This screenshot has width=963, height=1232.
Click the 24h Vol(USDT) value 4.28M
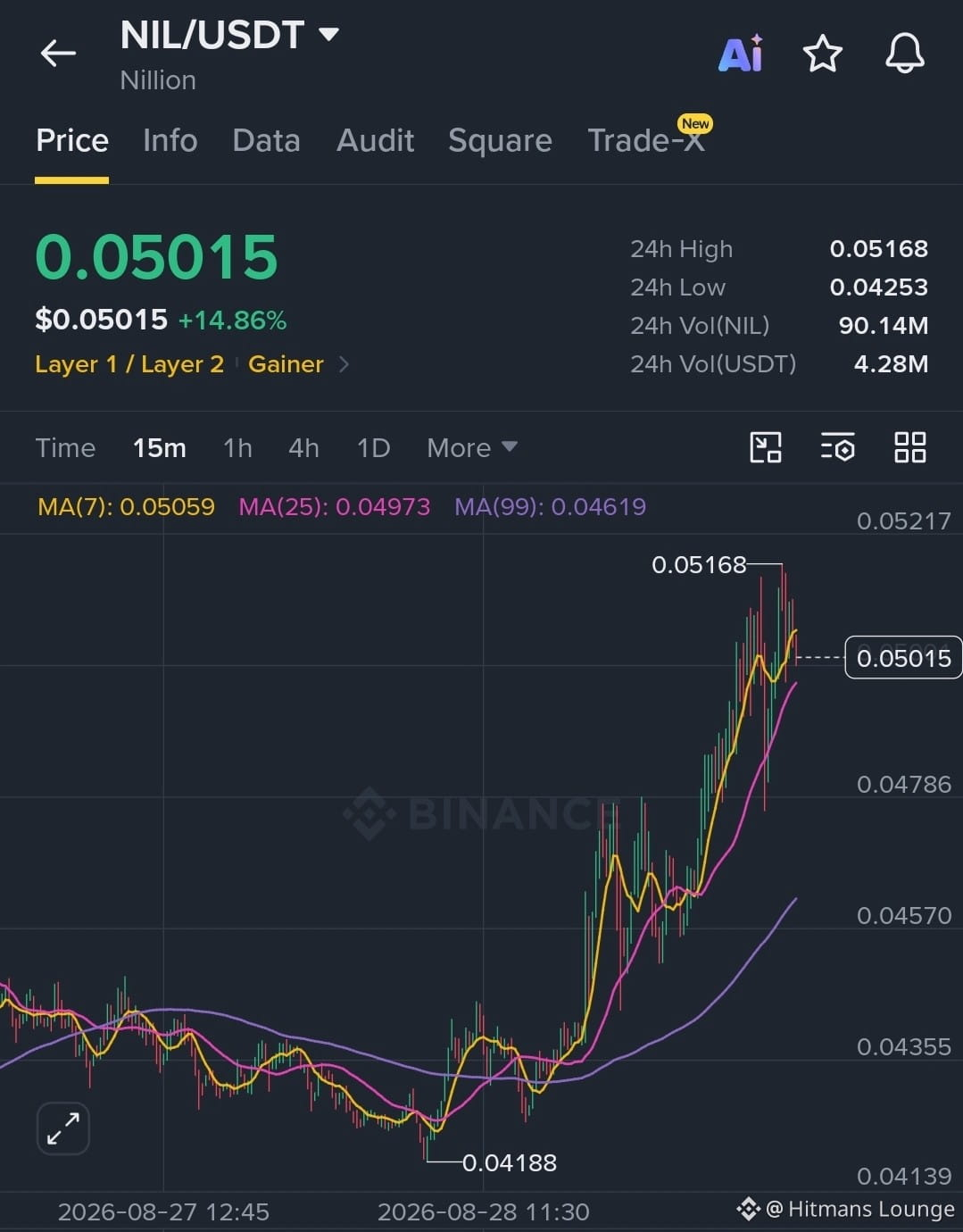click(891, 364)
